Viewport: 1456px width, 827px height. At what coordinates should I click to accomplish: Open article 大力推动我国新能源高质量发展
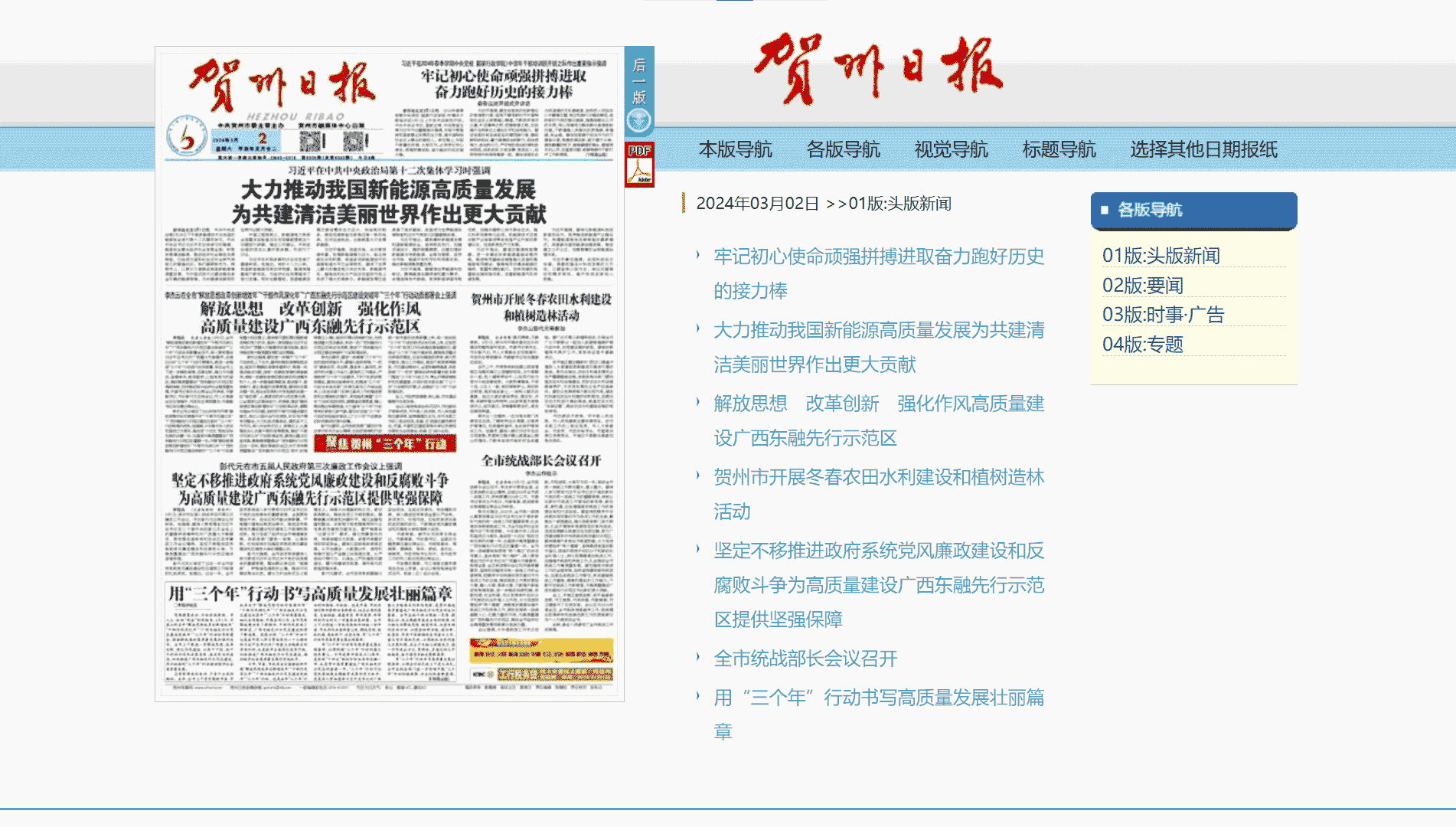[x=879, y=347]
